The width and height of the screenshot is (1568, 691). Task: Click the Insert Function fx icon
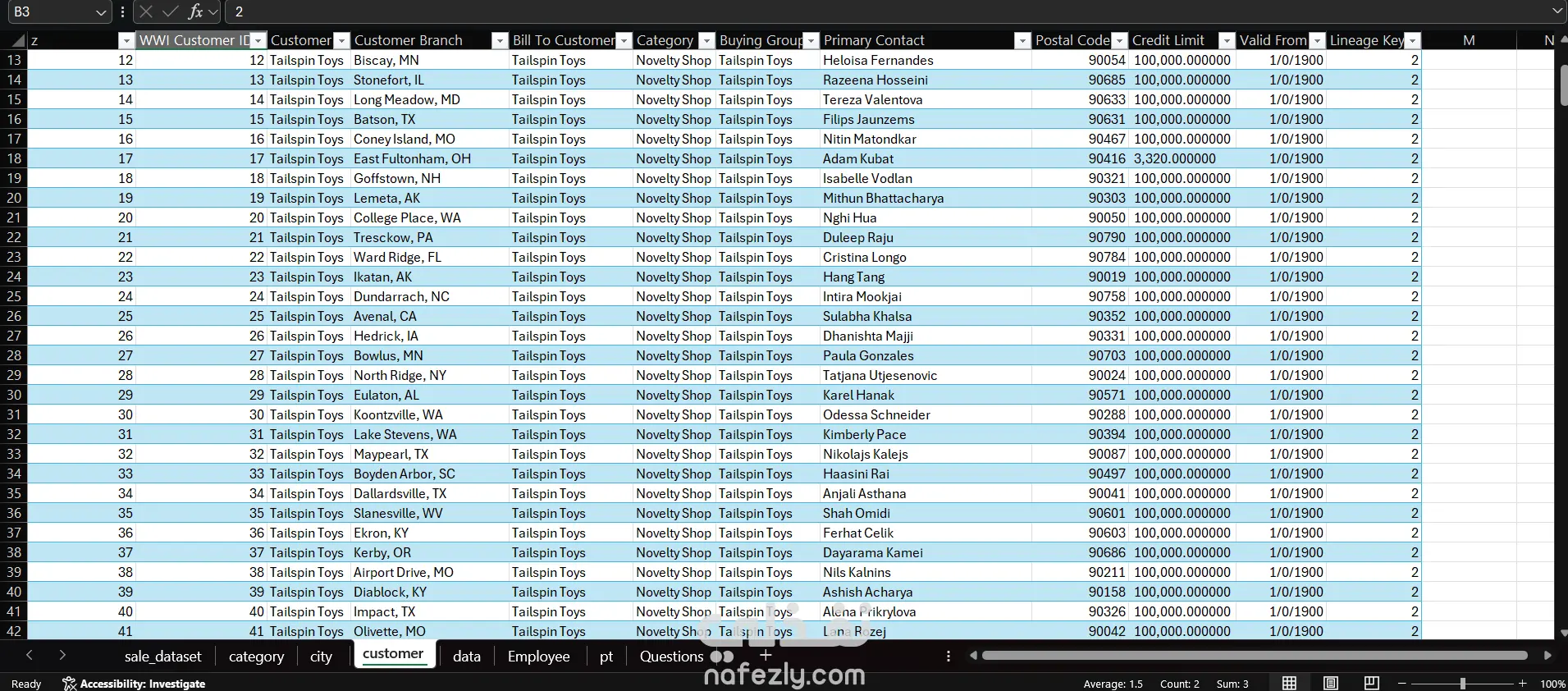point(195,11)
